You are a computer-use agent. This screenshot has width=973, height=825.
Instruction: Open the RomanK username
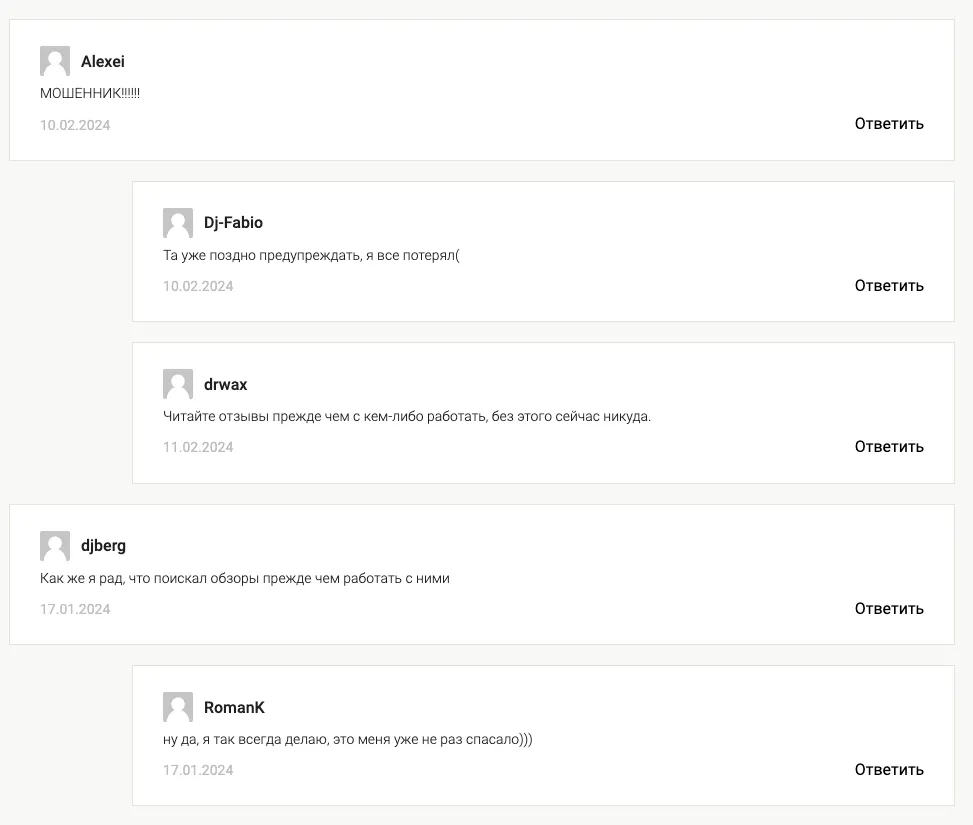click(234, 708)
